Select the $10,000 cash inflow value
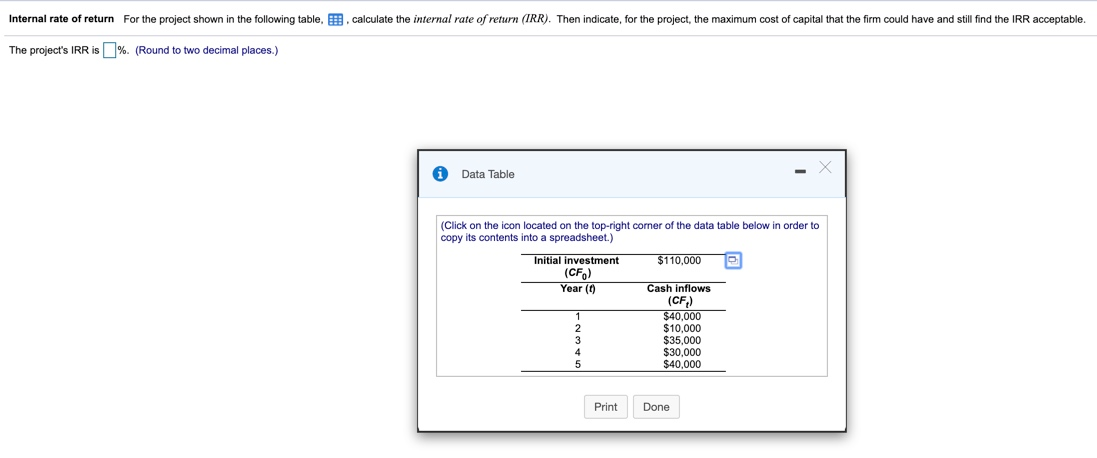 click(x=682, y=329)
